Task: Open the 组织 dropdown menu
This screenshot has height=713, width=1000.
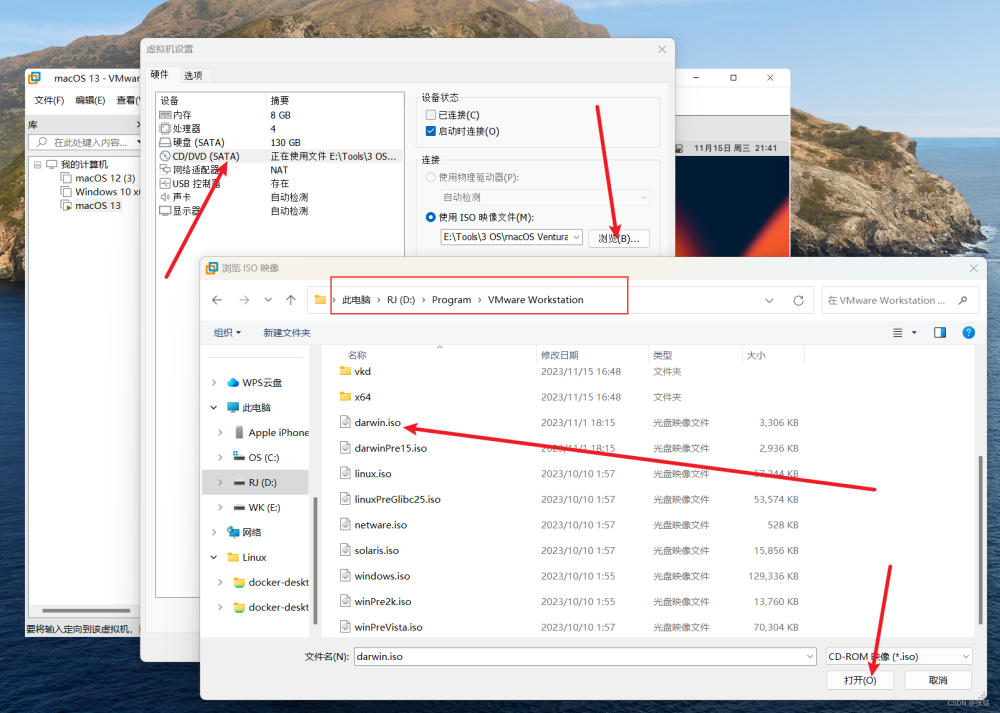Action: (227, 332)
